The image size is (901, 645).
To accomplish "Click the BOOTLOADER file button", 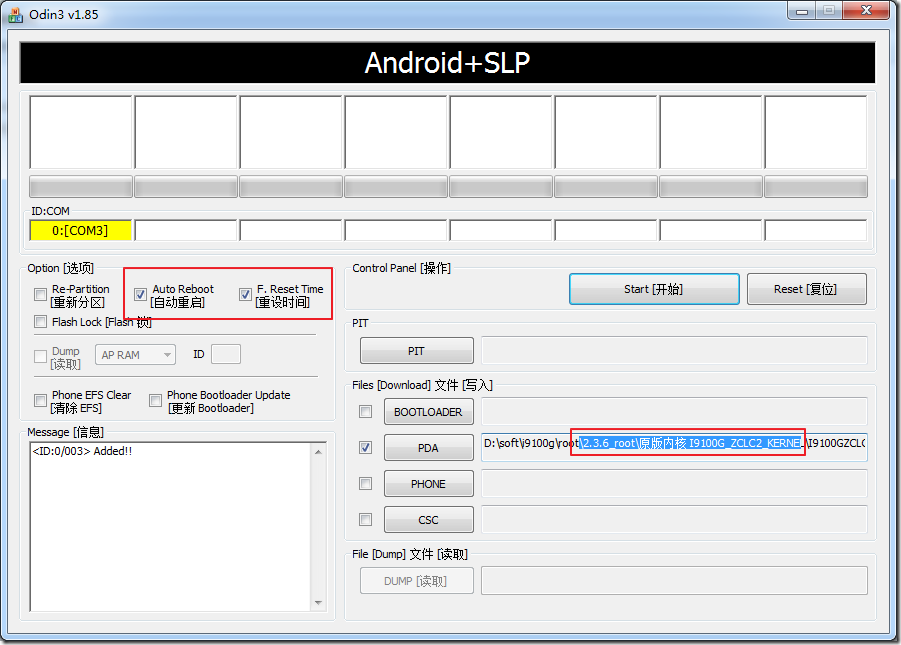I will (x=429, y=412).
